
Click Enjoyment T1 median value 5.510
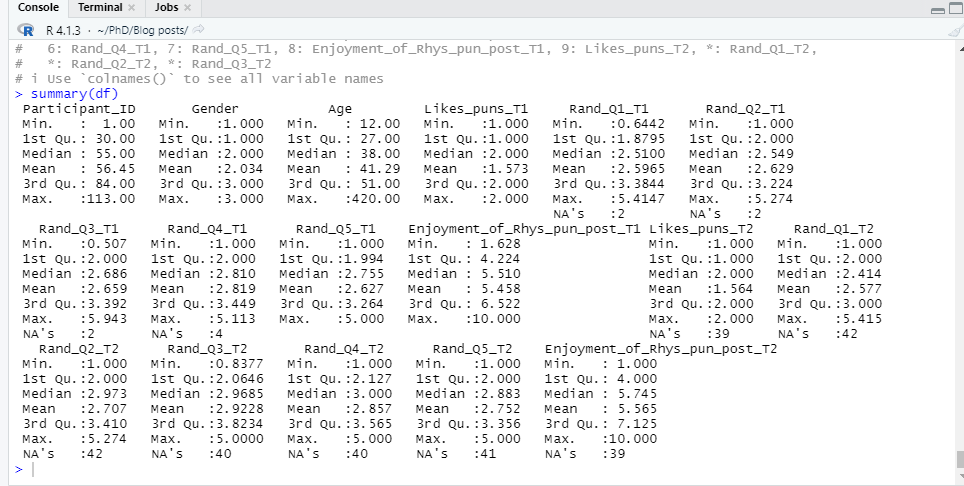pyautogui.click(x=500, y=274)
